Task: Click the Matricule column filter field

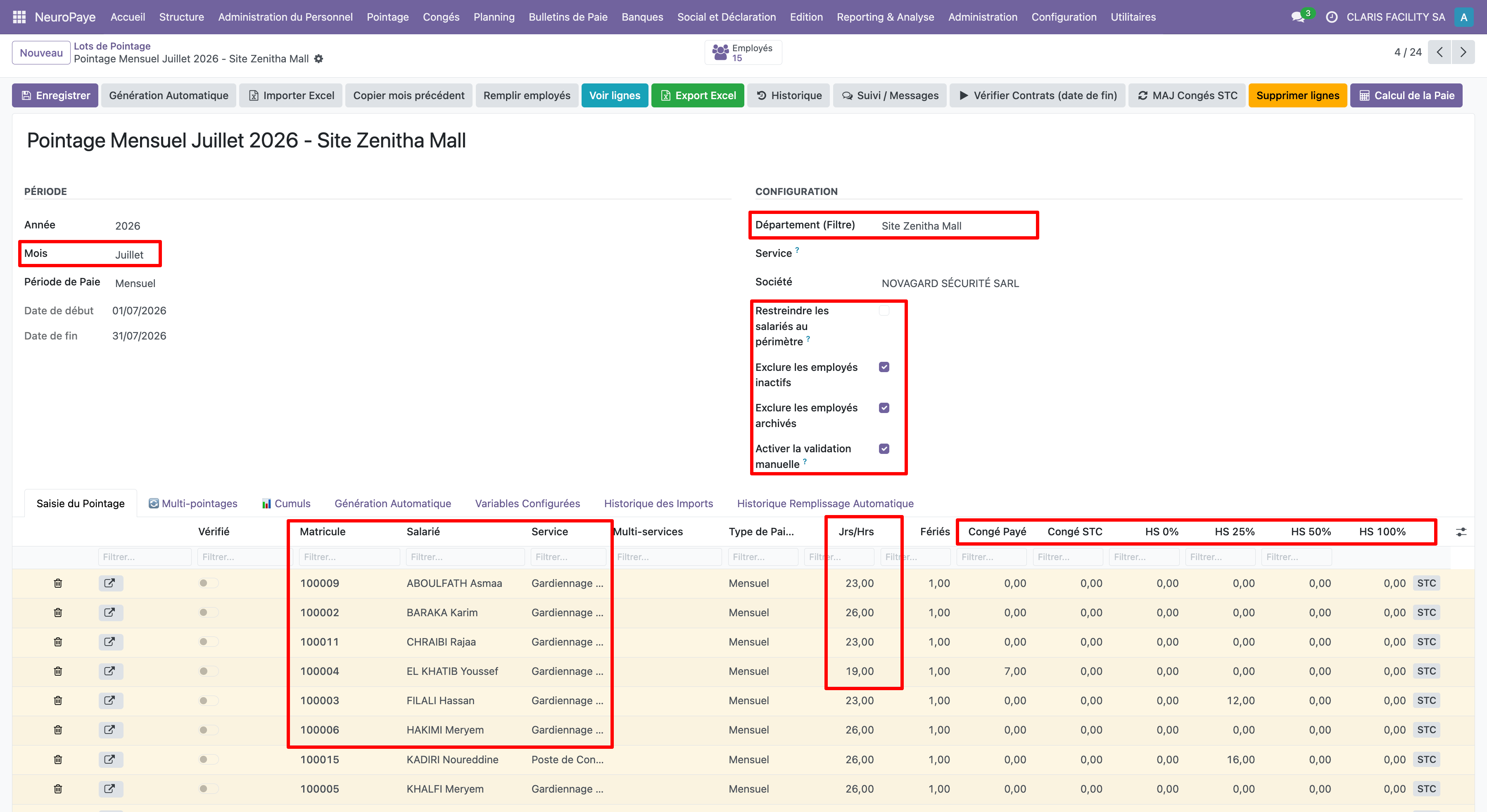Action: tap(349, 558)
